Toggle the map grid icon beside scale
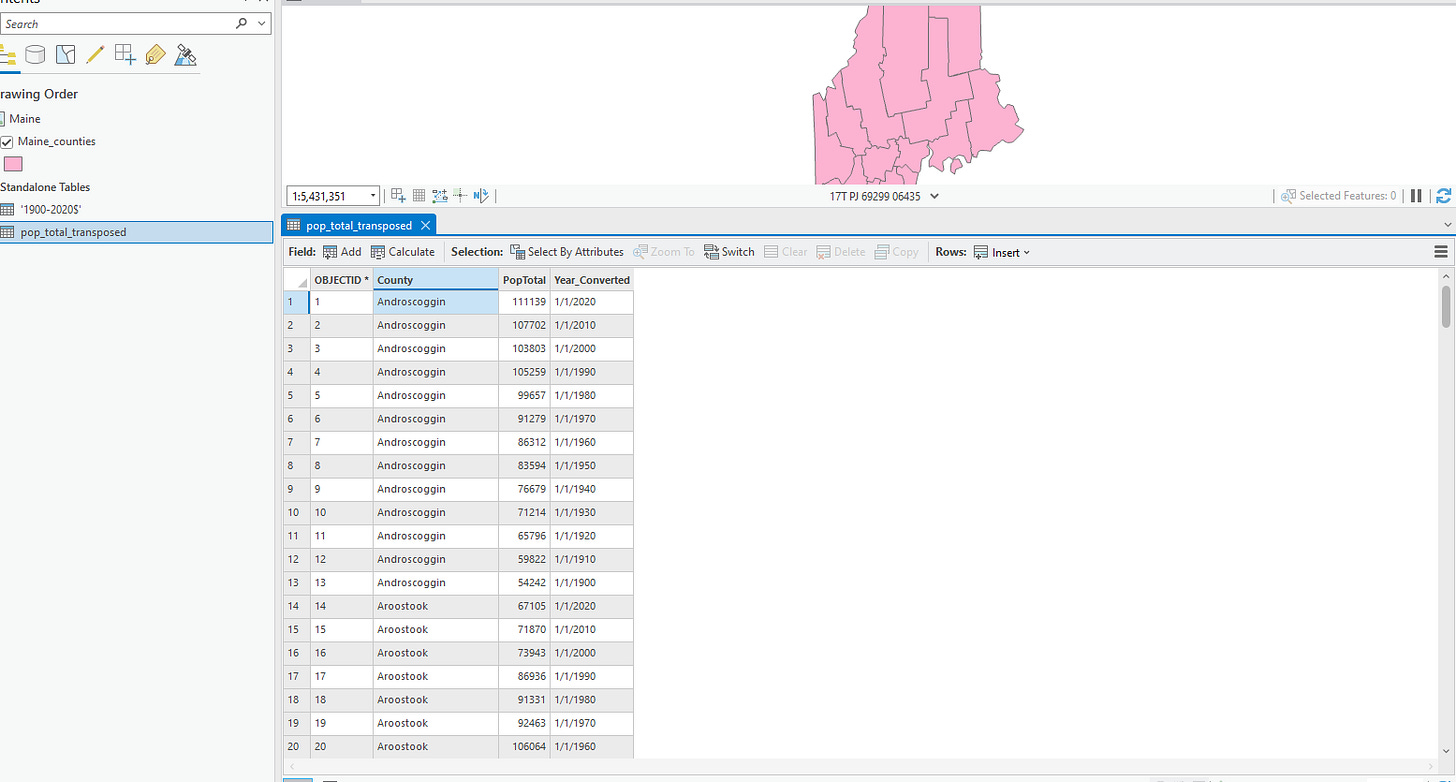This screenshot has width=1456, height=782. point(419,196)
